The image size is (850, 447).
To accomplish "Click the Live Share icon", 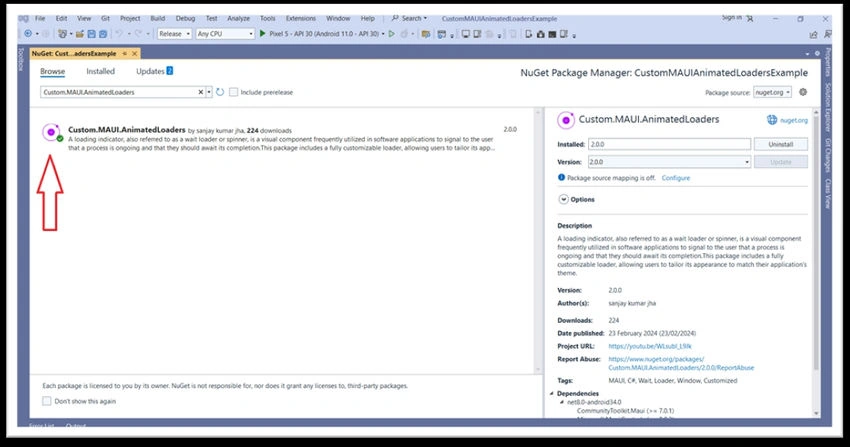I will [813, 34].
